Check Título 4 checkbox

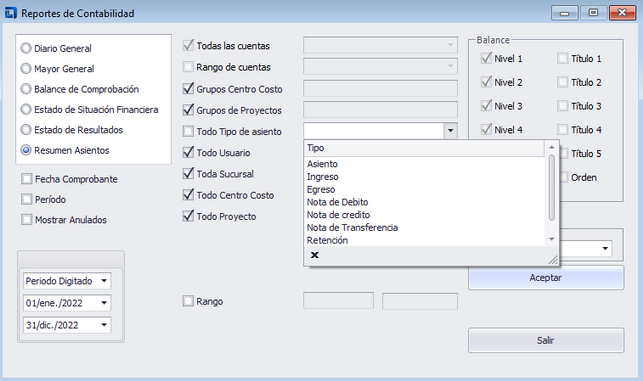(x=563, y=130)
